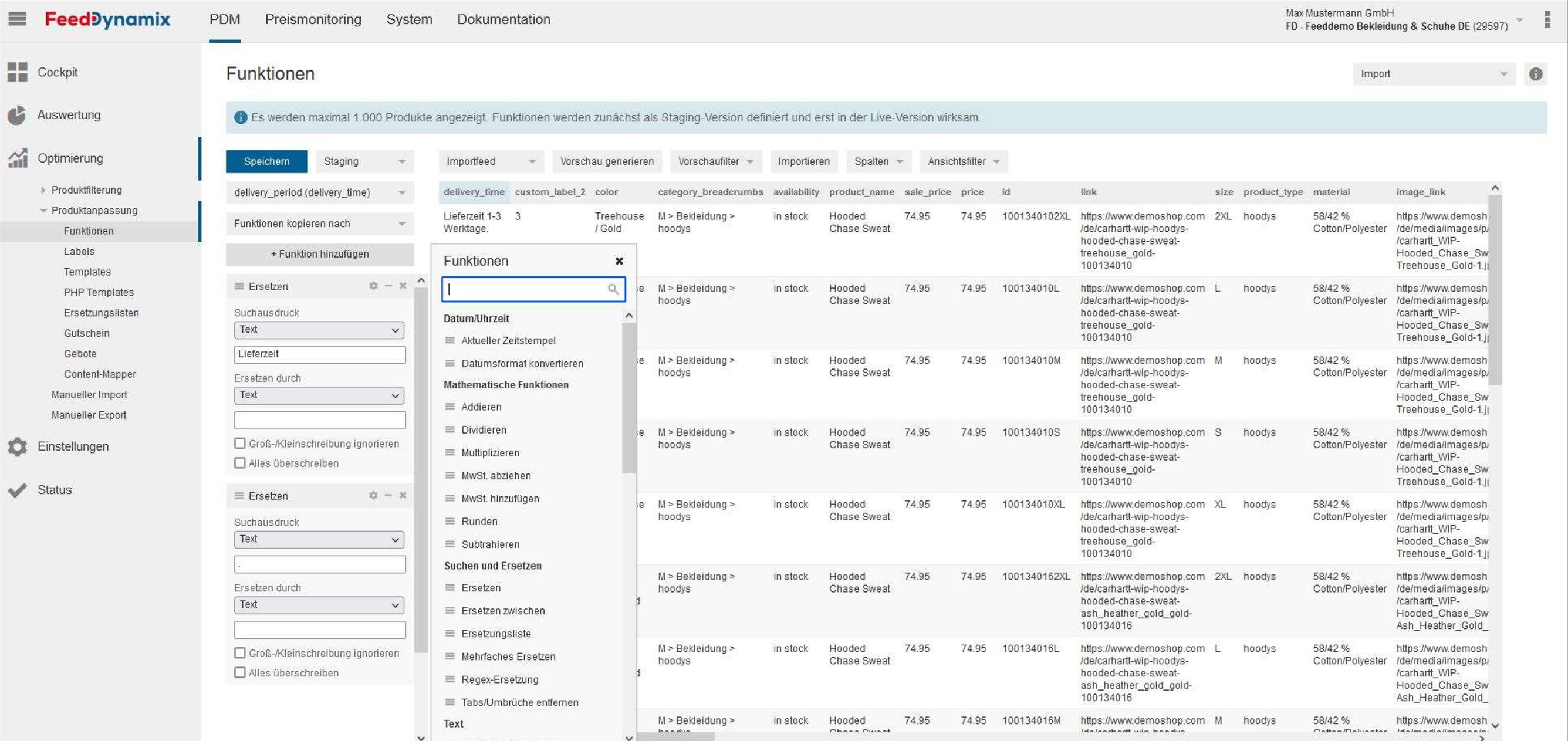Click handle icon beside Runden
1568x741 pixels.
[x=450, y=522]
